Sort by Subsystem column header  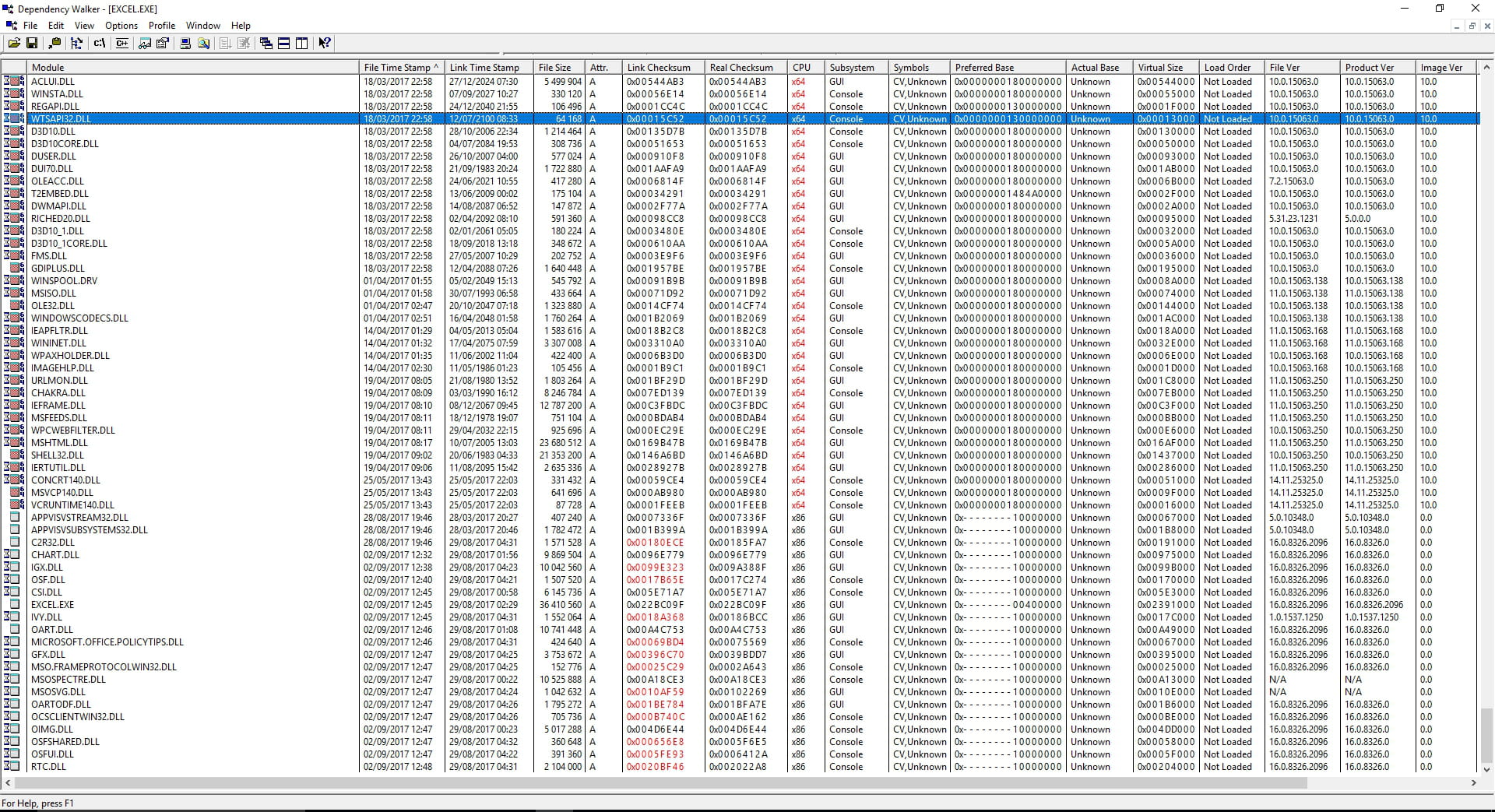point(857,68)
